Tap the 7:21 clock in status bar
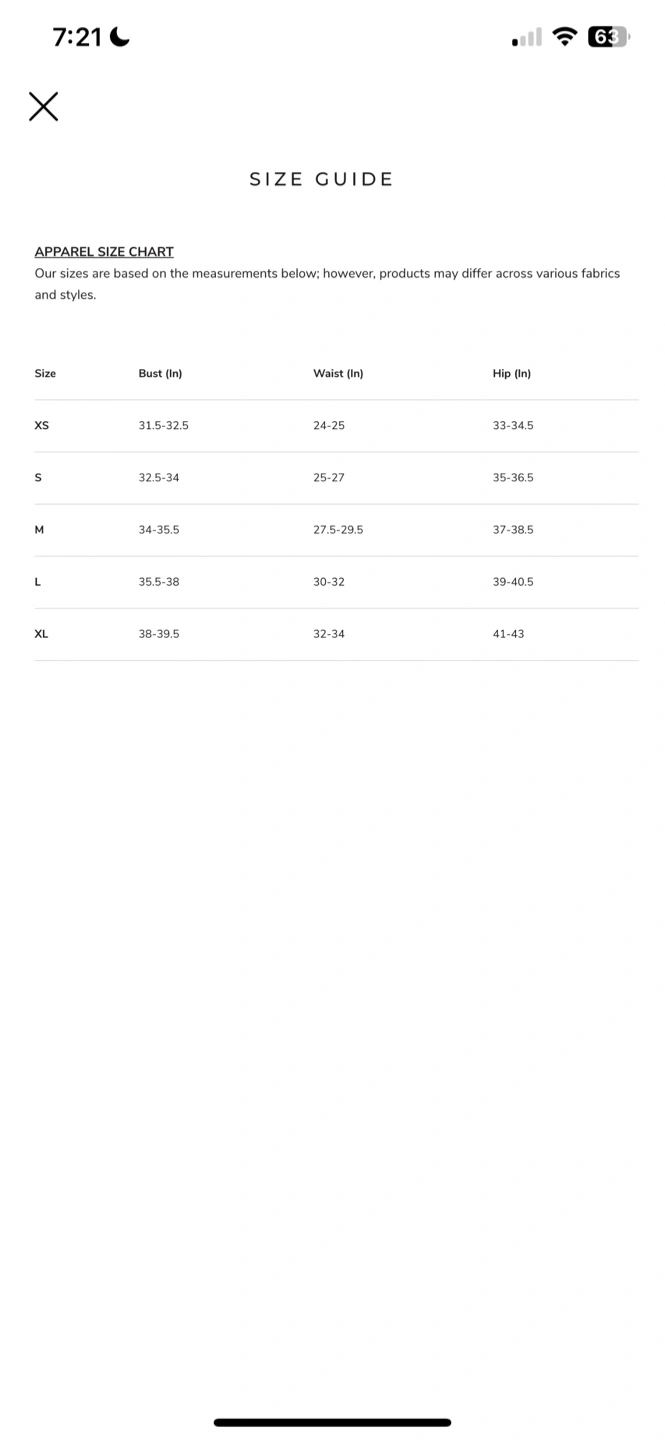 (x=77, y=38)
